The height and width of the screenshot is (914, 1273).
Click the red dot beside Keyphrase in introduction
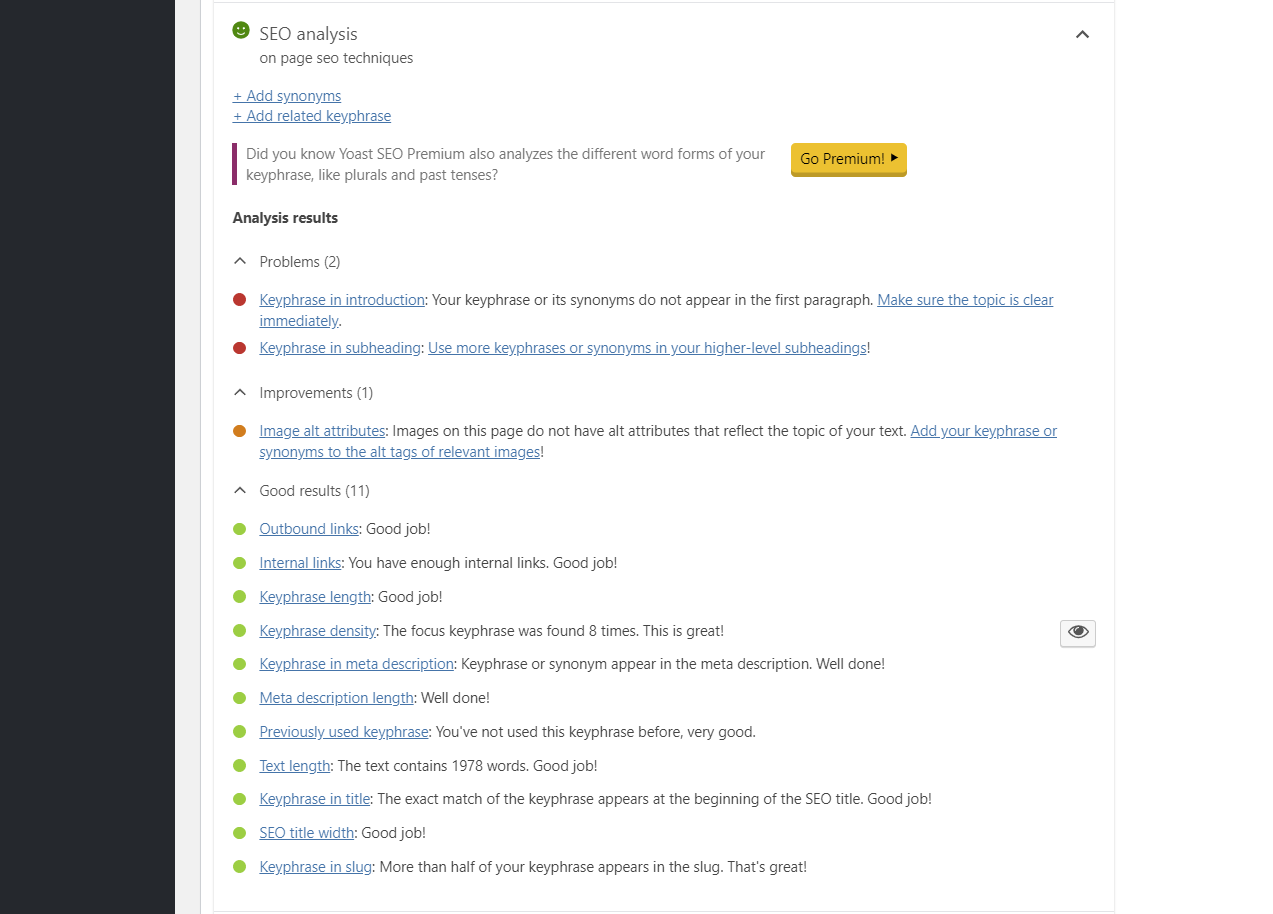[240, 299]
